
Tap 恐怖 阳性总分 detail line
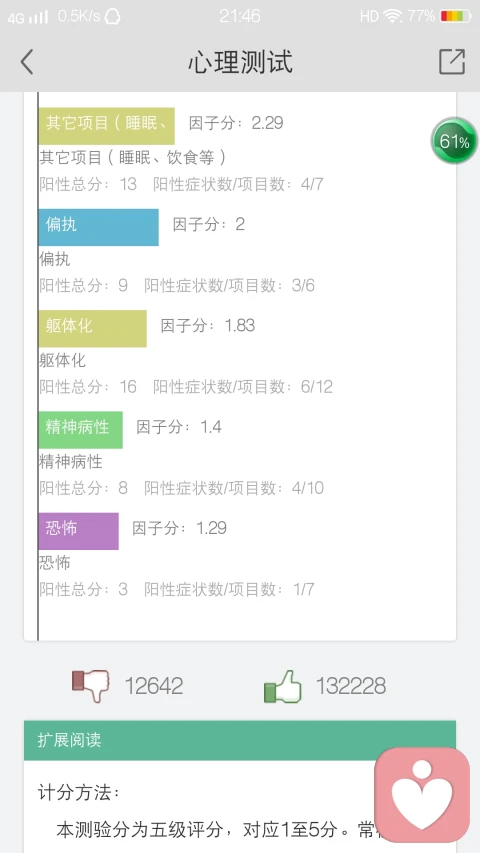(176, 589)
